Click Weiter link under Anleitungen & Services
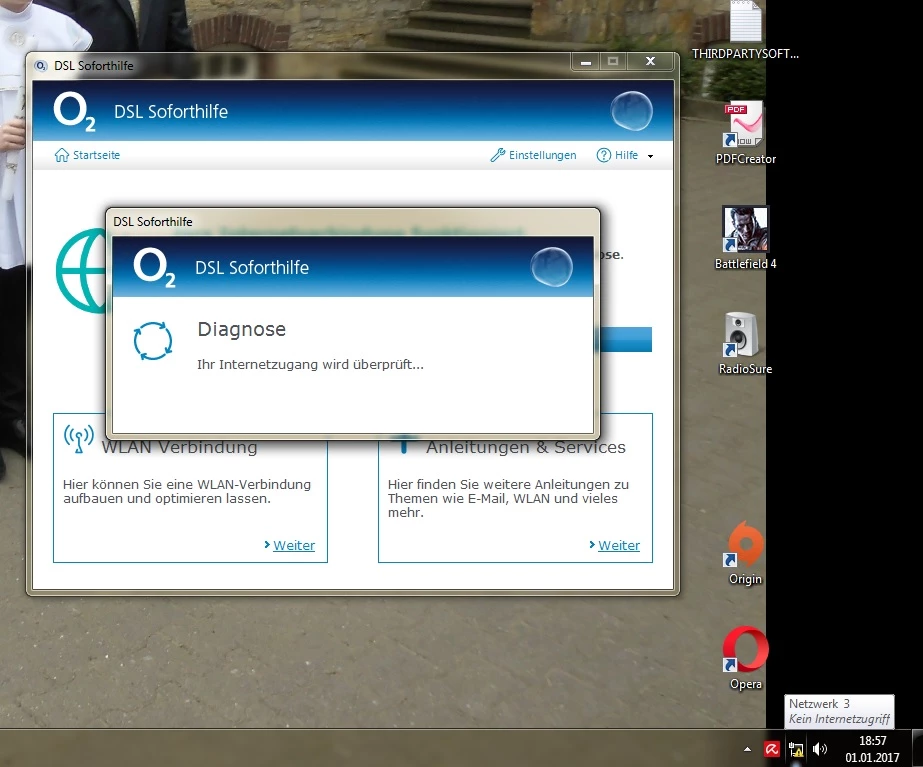 [619, 545]
